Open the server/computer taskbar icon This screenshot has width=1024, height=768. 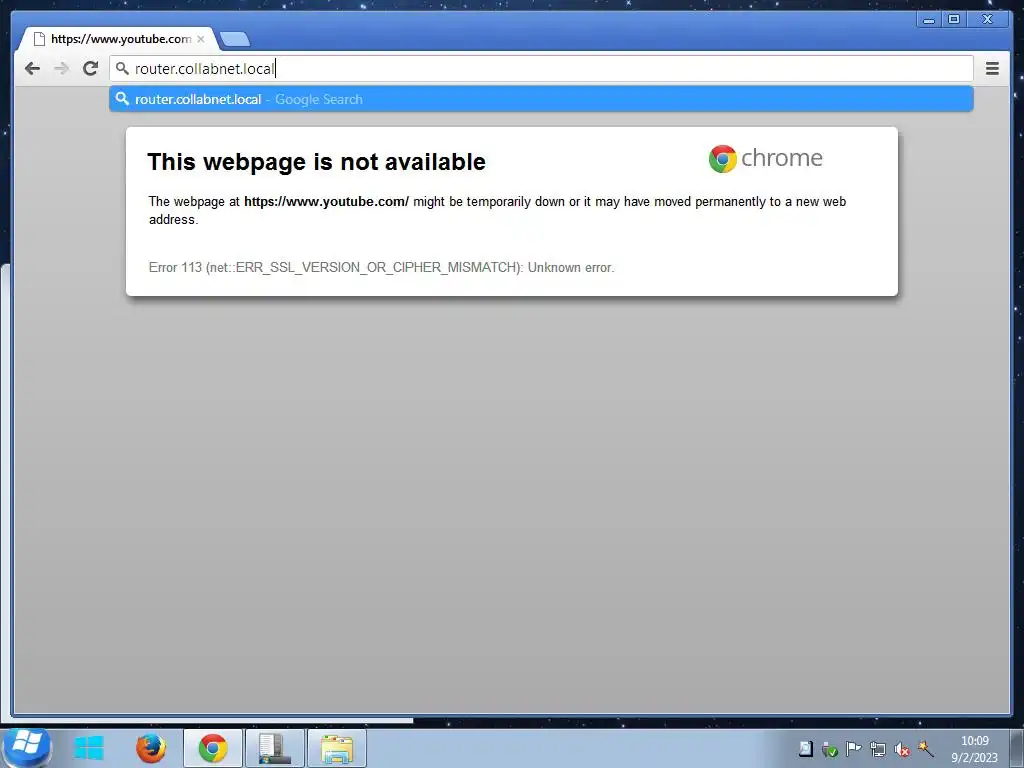coord(274,748)
